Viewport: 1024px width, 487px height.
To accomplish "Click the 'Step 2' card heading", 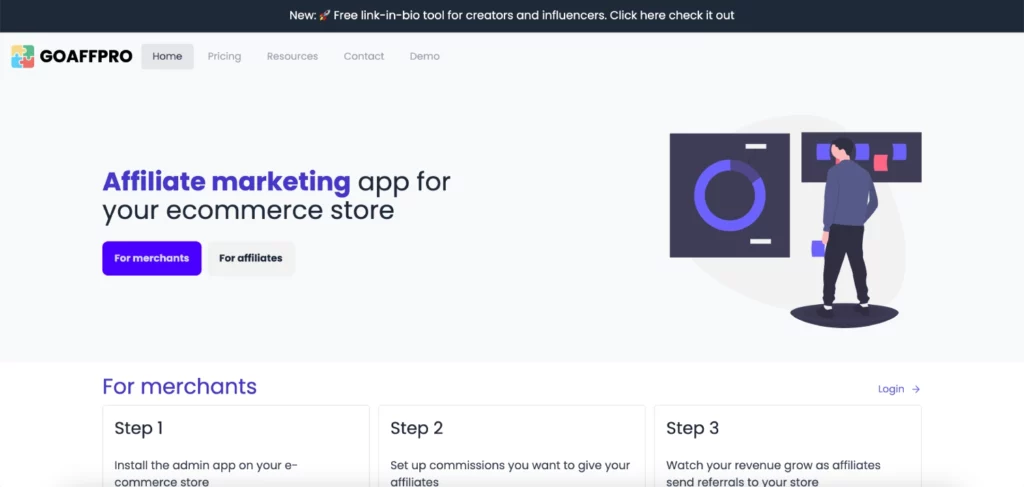I will pos(417,428).
